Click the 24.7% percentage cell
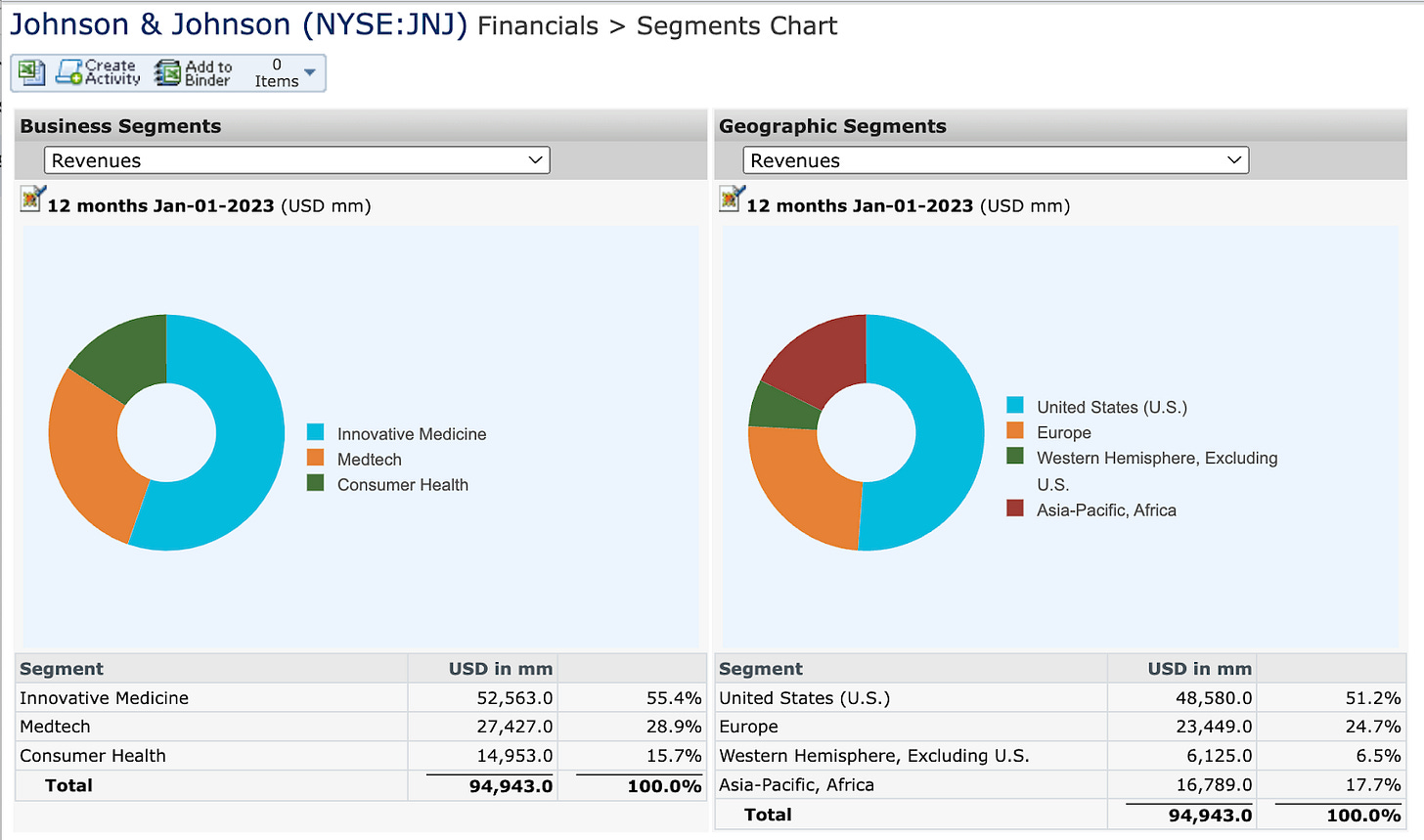The width and height of the screenshot is (1424, 840). [1373, 727]
